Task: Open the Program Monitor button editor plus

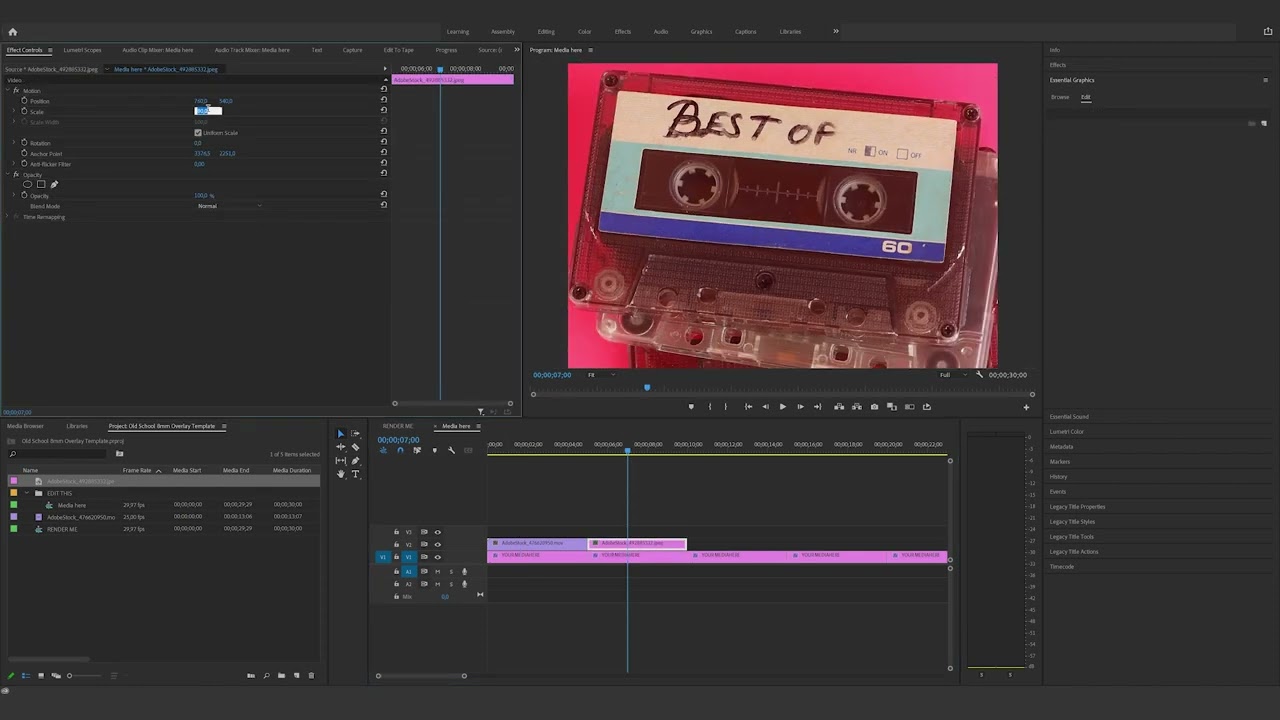Action: tap(1025, 407)
